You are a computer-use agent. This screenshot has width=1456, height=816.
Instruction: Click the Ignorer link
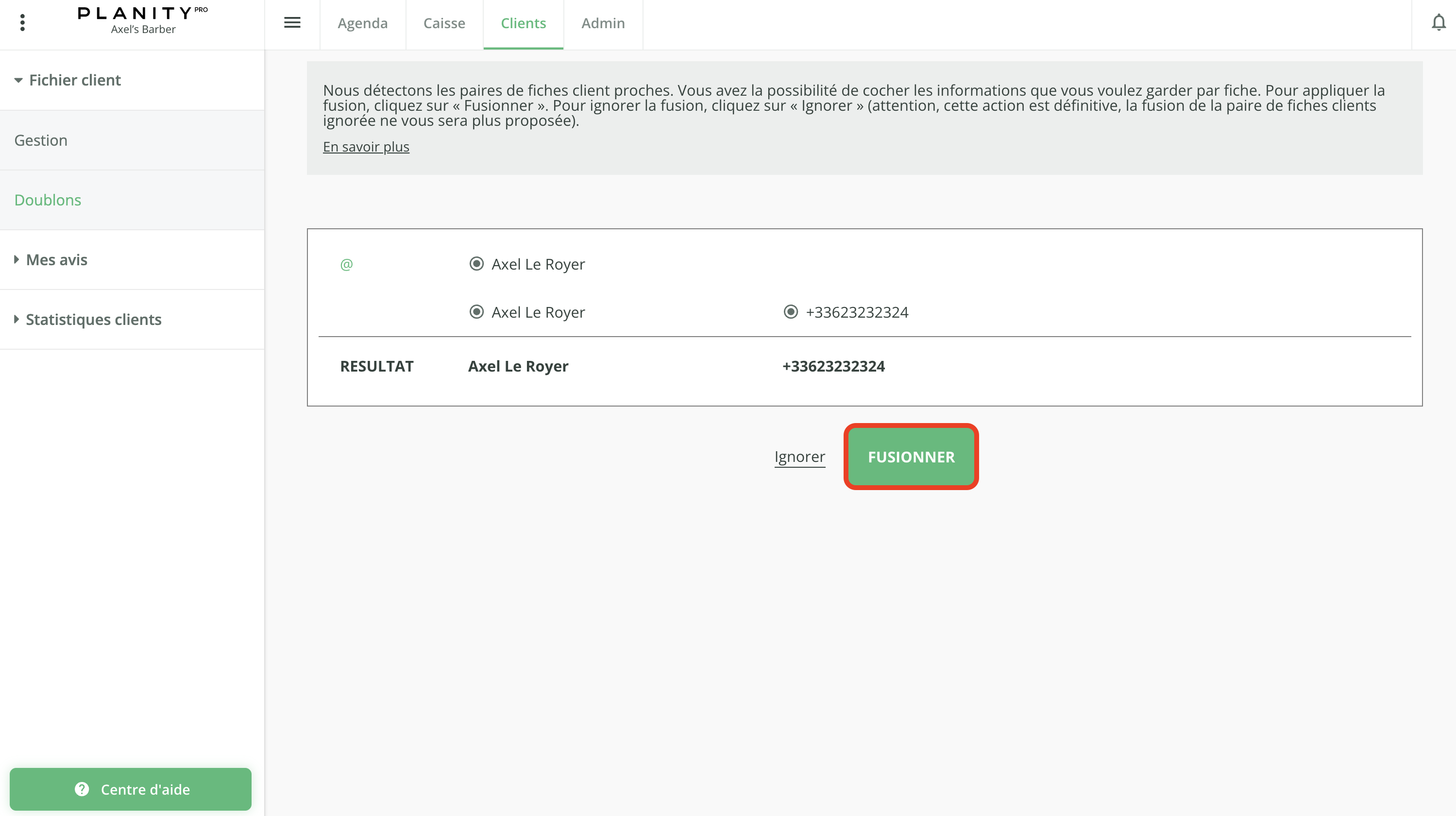[x=799, y=457]
